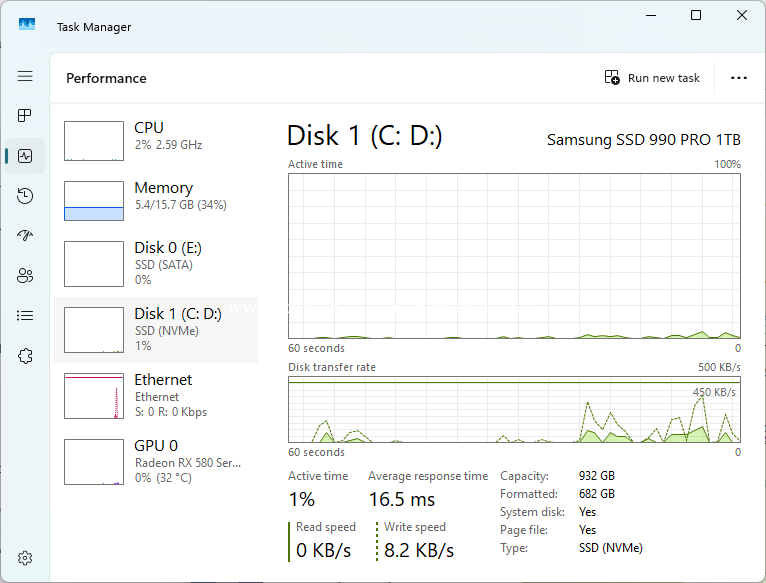Open the App history icon
Screen dimensions: 766x583
pos(25,196)
